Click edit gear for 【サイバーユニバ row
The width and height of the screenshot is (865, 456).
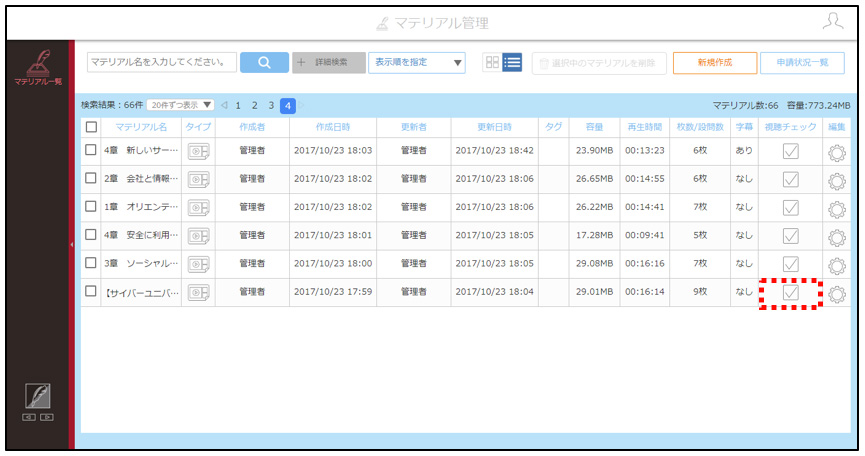837,294
